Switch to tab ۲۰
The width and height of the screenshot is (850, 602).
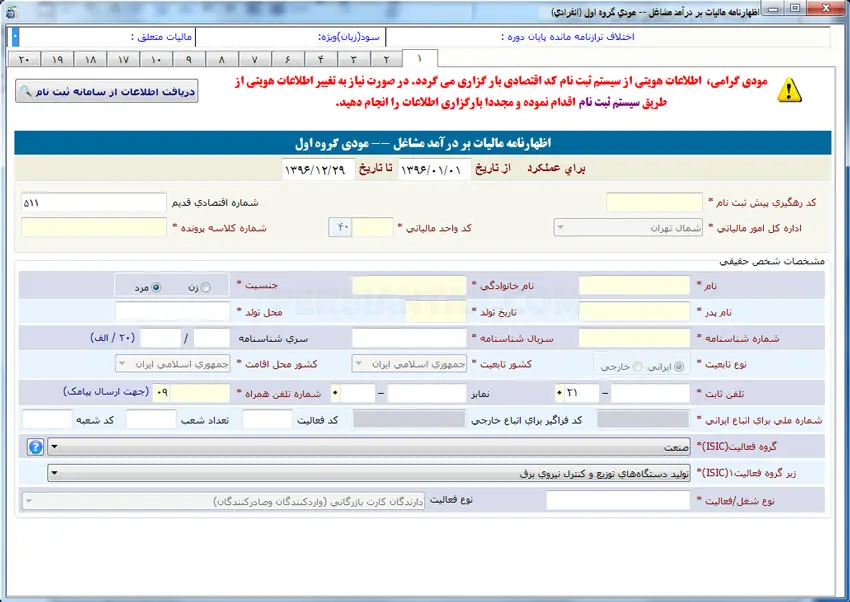24,59
